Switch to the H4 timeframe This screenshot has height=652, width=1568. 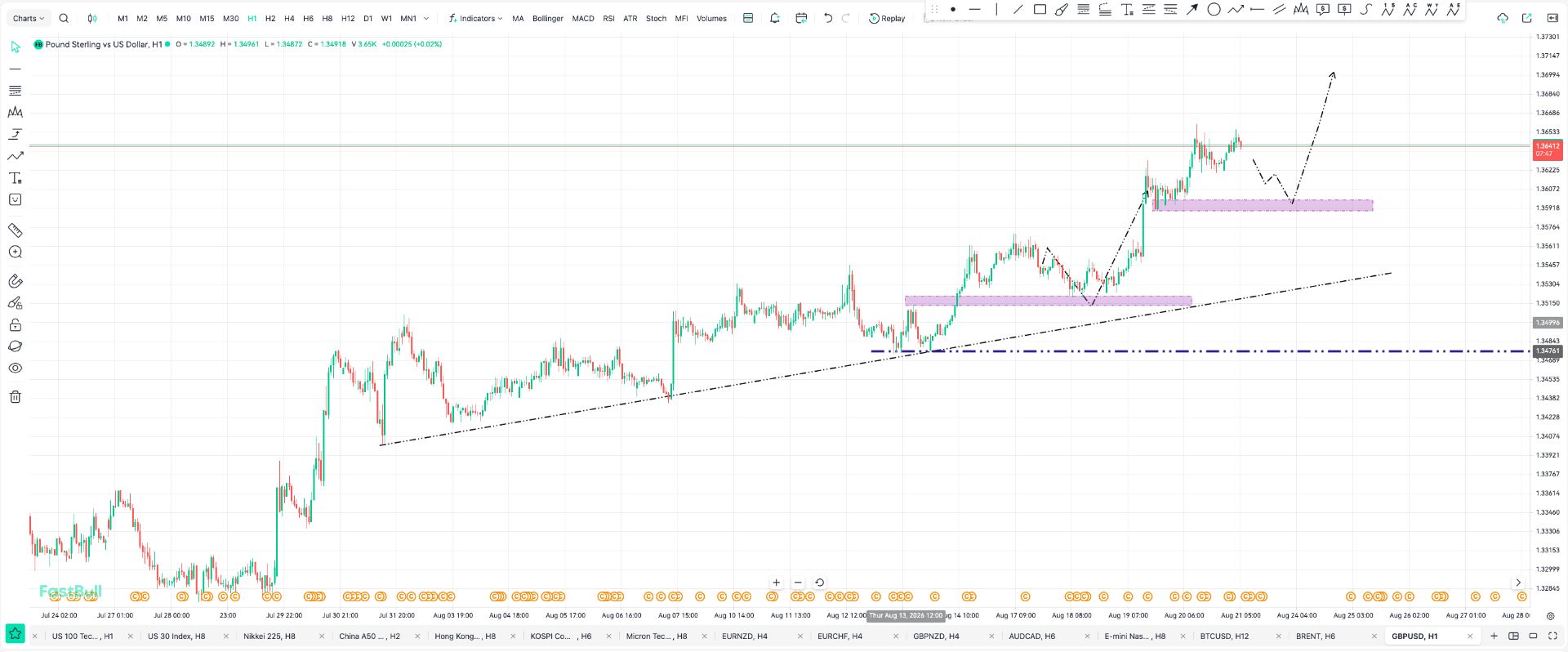click(289, 18)
